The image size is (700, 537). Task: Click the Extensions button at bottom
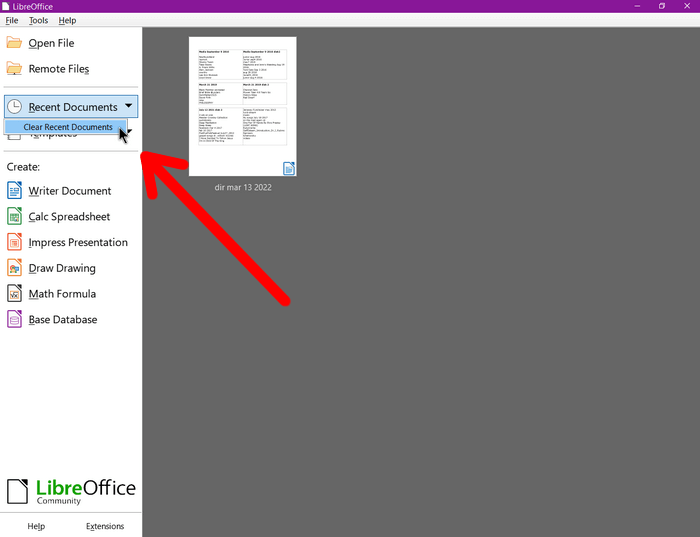point(105,526)
